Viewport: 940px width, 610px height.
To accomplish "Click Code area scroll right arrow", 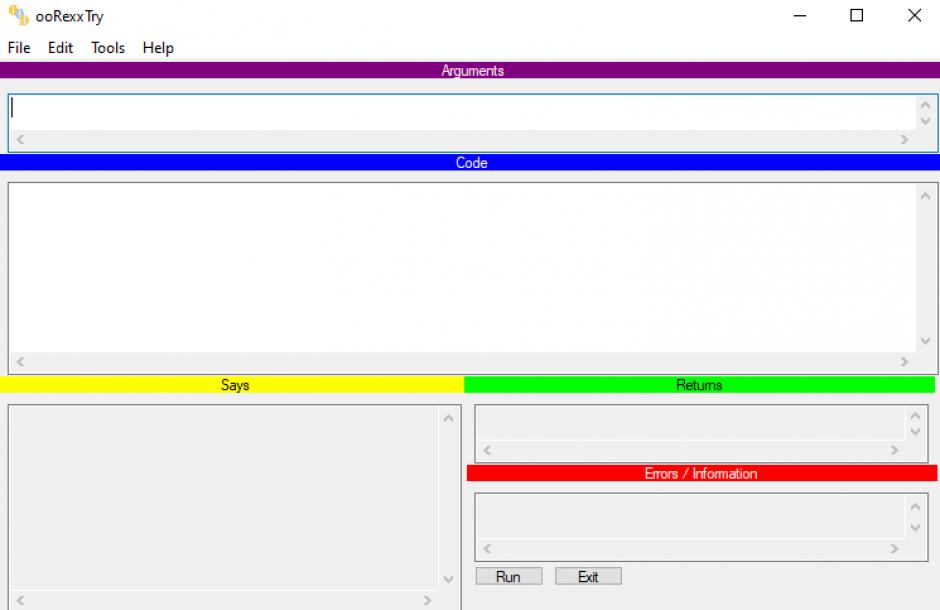I will (904, 362).
